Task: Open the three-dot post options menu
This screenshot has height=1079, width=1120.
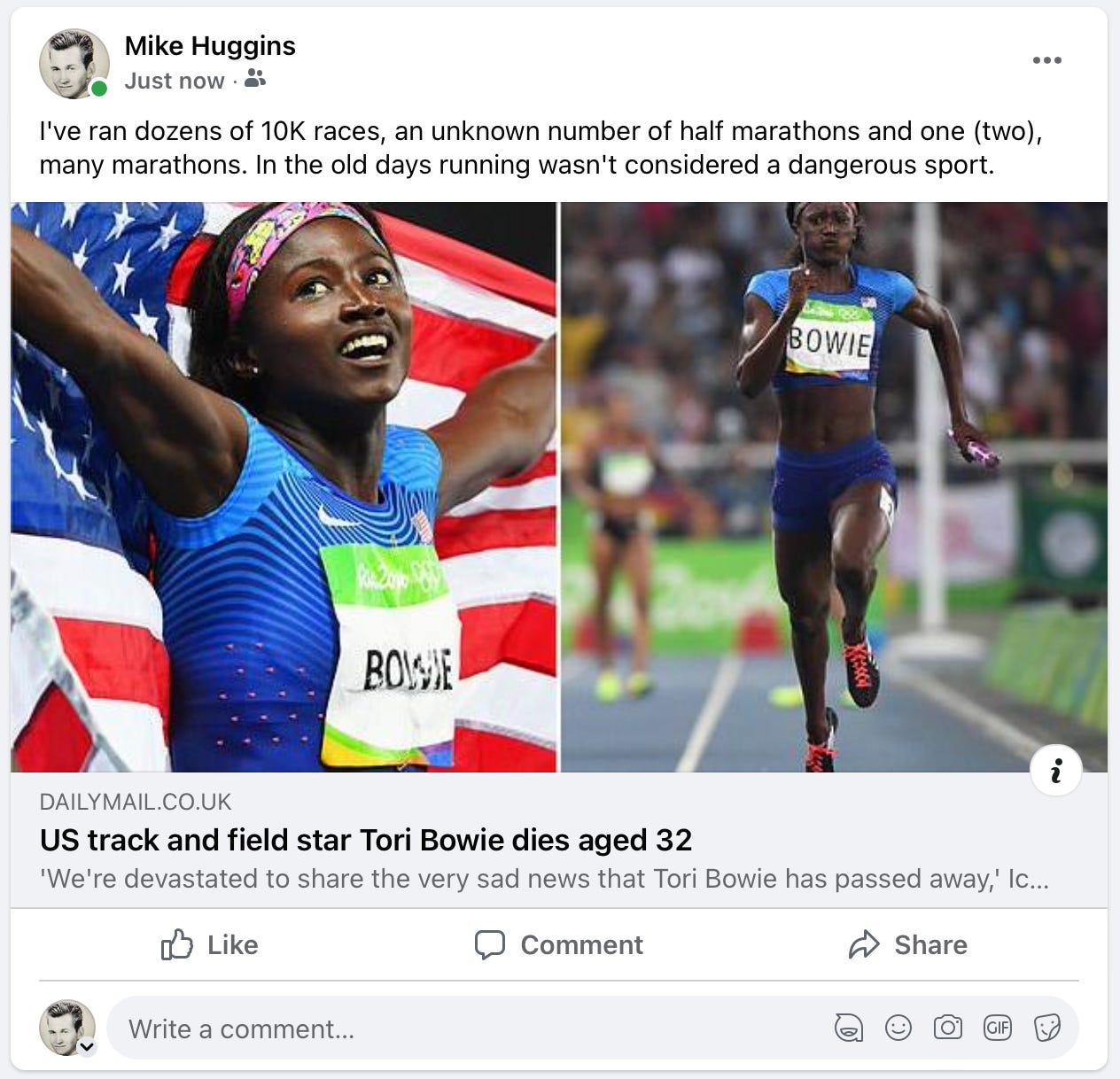Action: pyautogui.click(x=1046, y=60)
